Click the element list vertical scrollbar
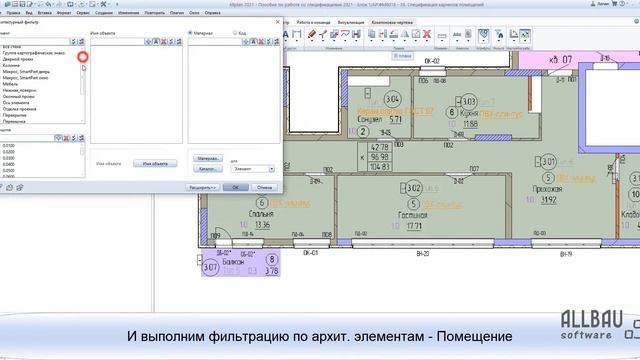The image size is (640, 360). [x=82, y=84]
